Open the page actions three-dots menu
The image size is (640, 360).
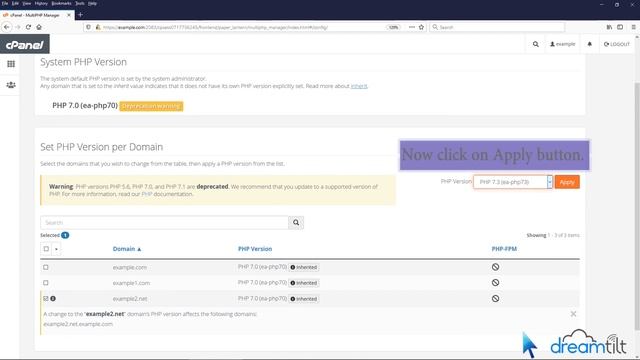click(411, 27)
